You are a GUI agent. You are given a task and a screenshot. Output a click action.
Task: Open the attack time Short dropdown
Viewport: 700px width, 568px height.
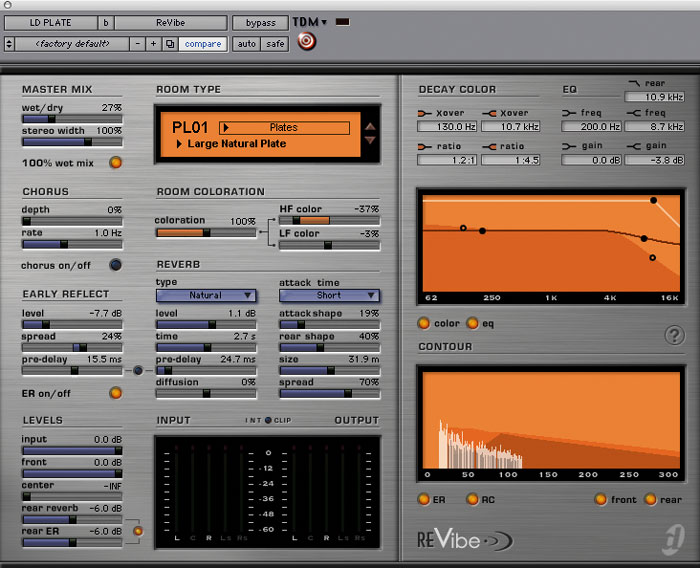tap(329, 295)
